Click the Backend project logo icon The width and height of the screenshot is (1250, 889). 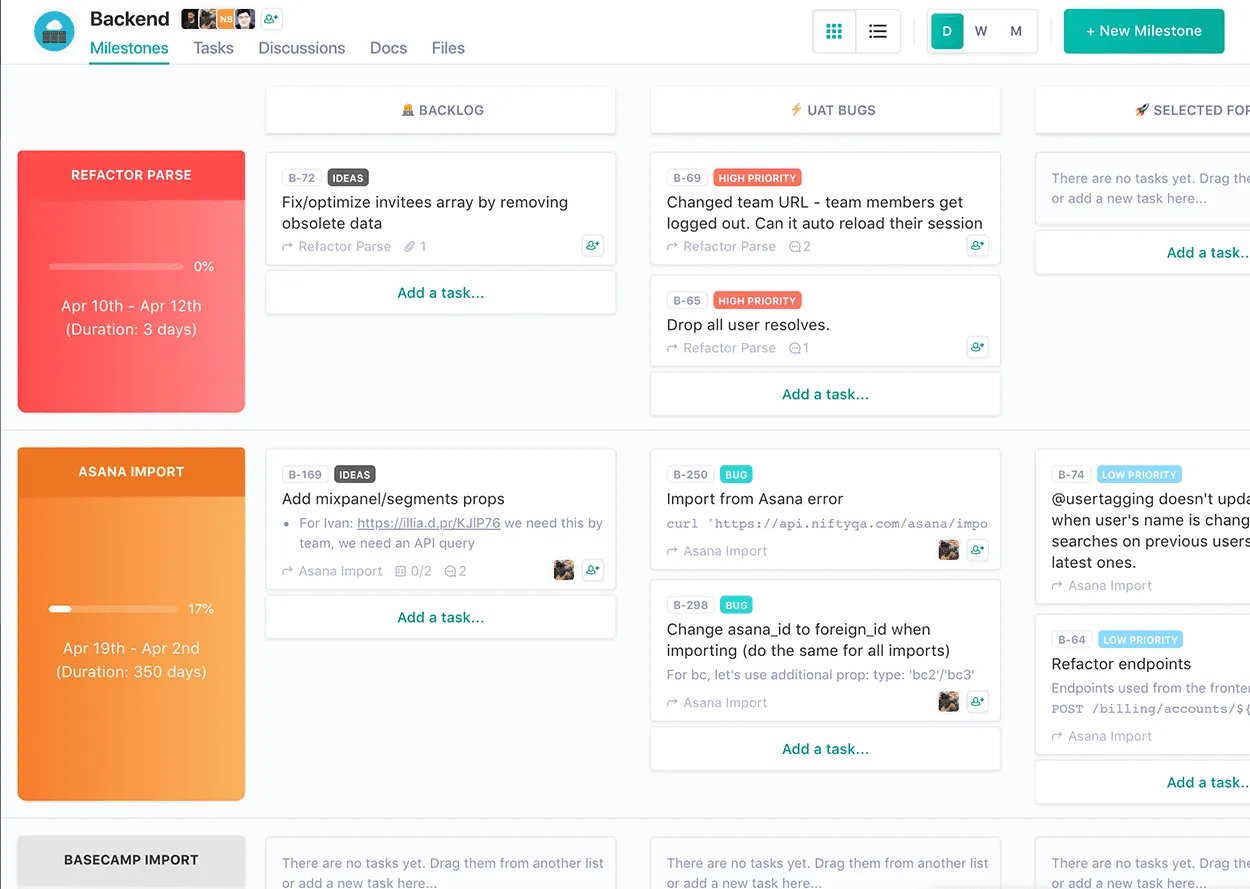click(53, 31)
